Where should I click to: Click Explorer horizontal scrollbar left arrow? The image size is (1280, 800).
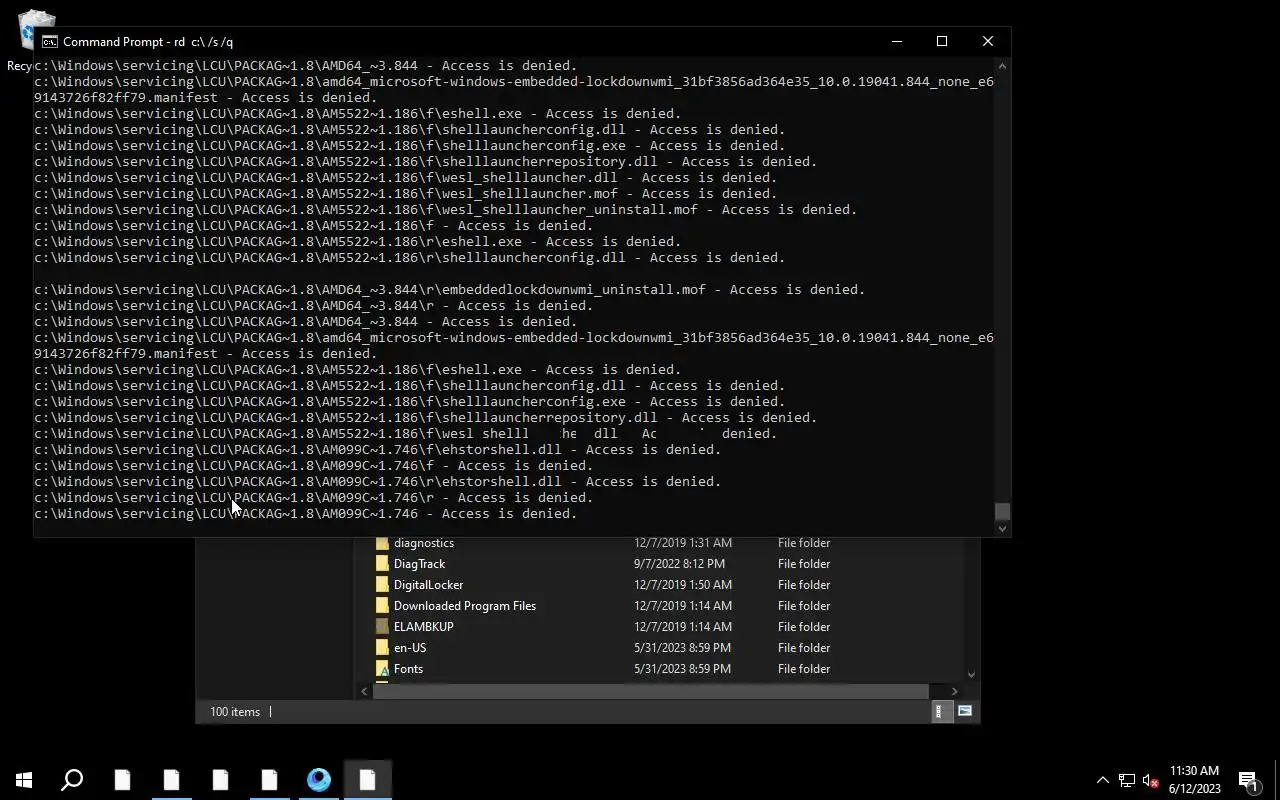coord(365,691)
